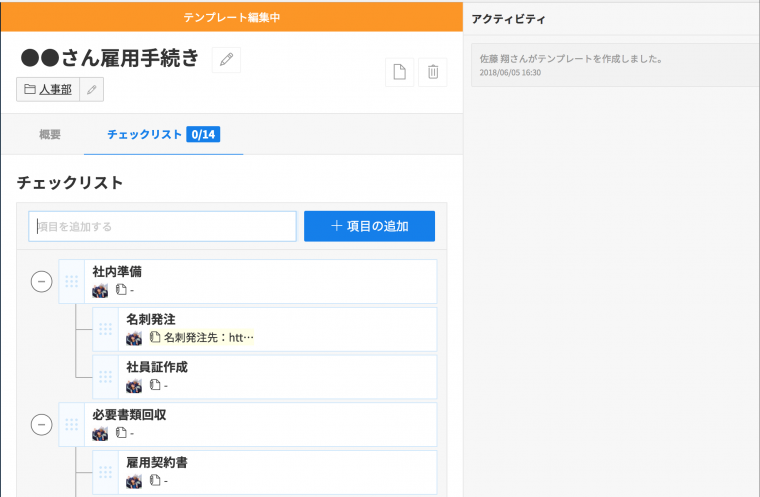Select the チェックリスト tab

[144, 134]
